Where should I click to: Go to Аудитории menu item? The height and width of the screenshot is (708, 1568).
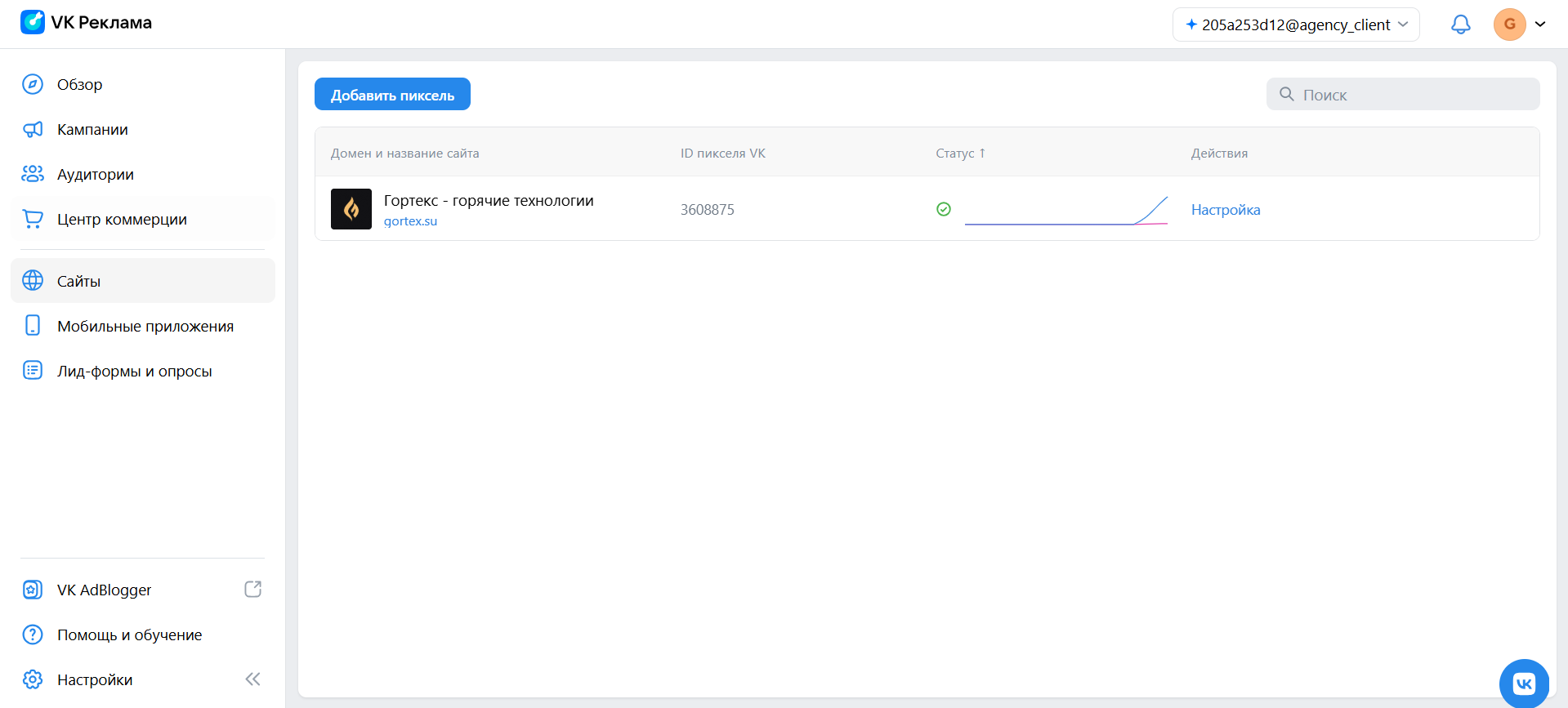point(143,174)
